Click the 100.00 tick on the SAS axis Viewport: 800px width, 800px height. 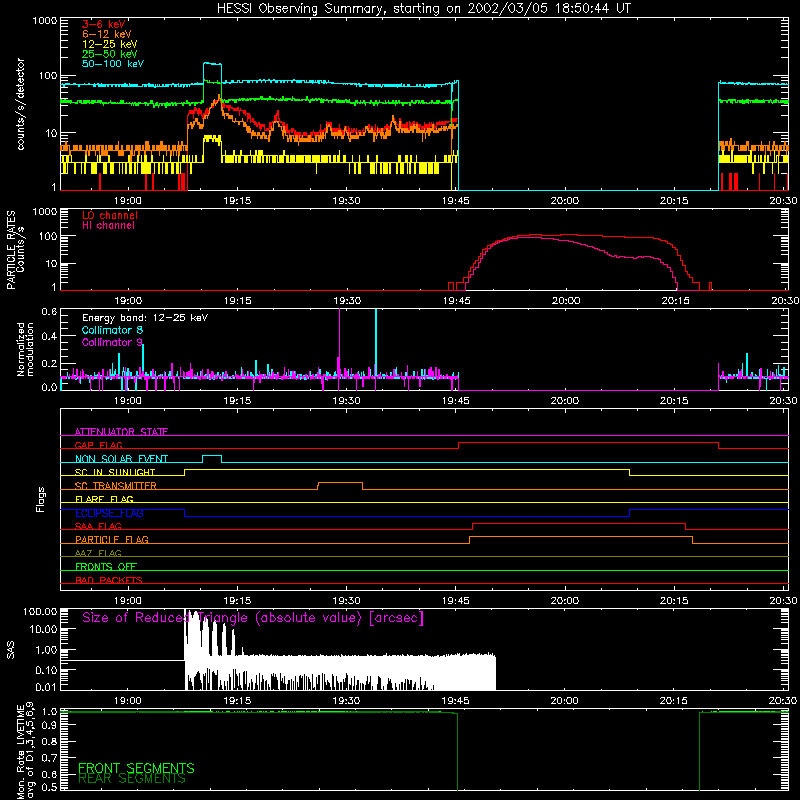pos(40,611)
